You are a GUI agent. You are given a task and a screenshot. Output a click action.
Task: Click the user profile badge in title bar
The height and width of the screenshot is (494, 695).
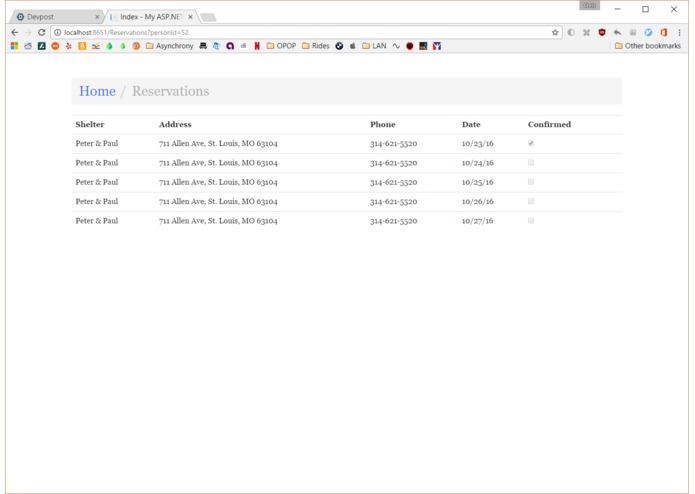click(x=589, y=5)
